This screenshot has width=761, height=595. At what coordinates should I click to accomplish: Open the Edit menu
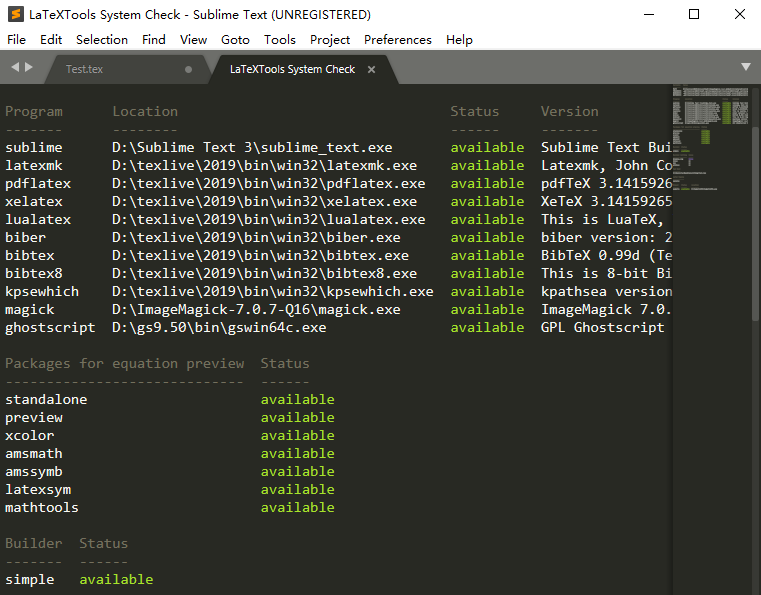coord(51,40)
